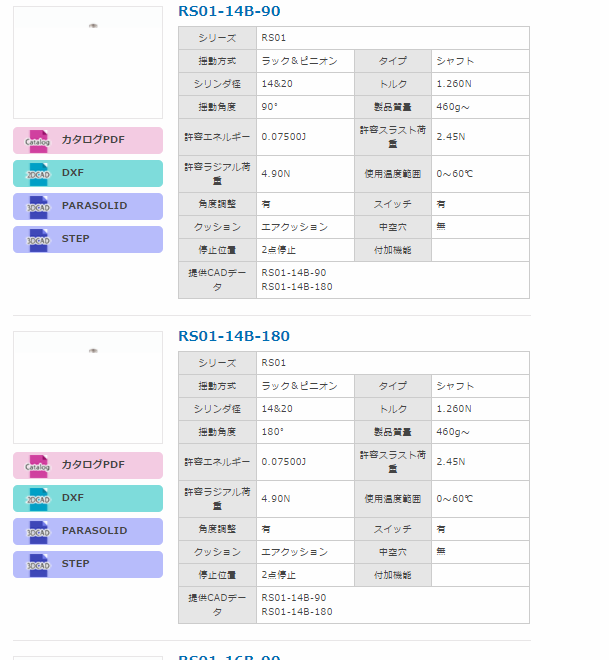
Task: Click the Catalog icon for RS01-14B-180
Action: pos(38,466)
